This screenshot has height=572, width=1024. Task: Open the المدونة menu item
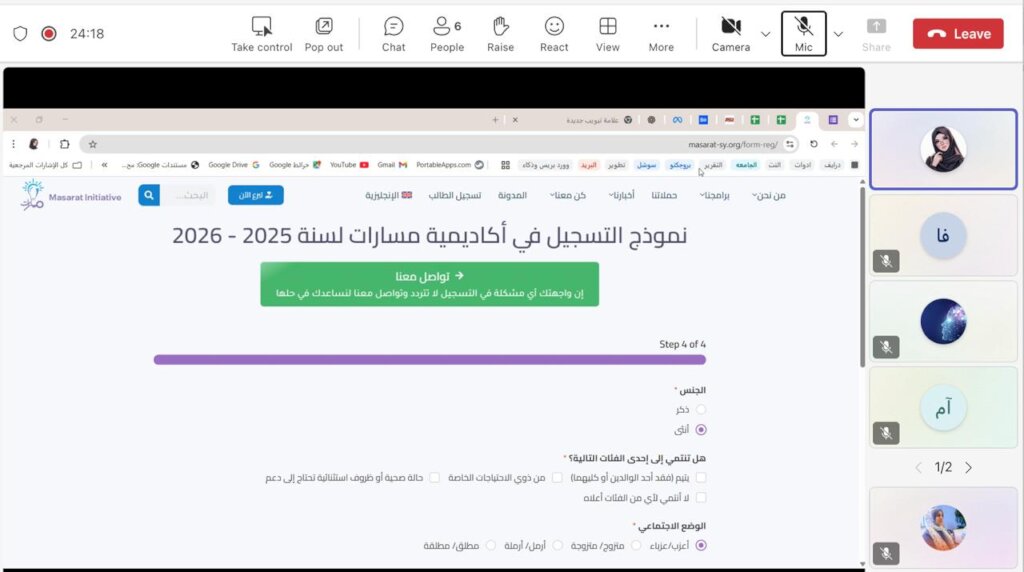(512, 195)
